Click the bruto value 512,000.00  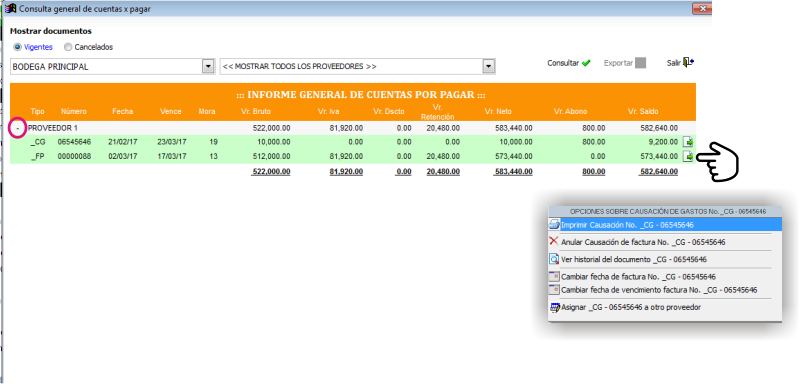click(271, 157)
